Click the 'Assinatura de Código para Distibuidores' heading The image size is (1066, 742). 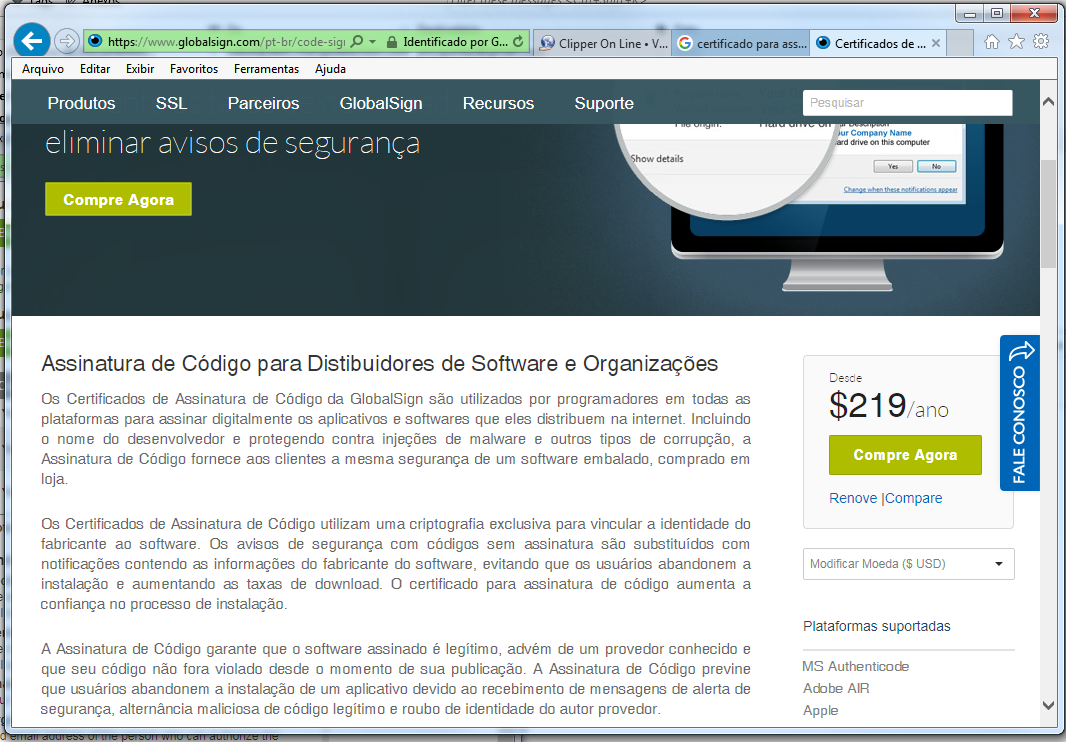click(379, 363)
